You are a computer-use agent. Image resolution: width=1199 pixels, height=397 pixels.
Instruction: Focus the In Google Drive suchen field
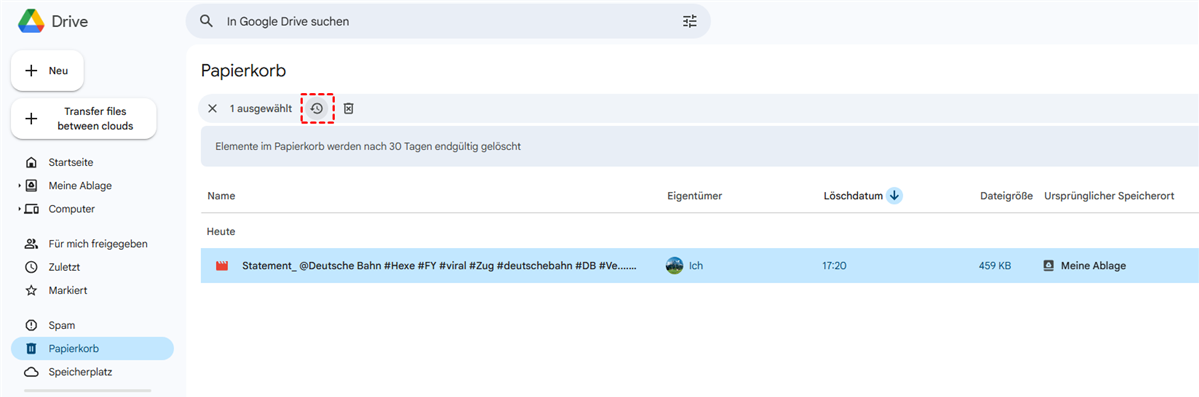coord(447,21)
